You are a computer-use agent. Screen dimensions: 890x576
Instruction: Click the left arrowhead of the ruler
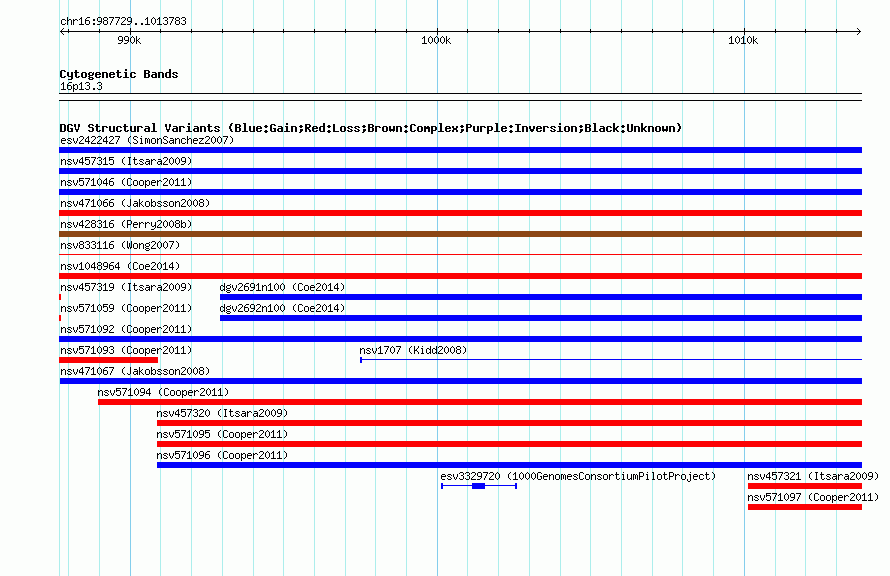point(63,31)
